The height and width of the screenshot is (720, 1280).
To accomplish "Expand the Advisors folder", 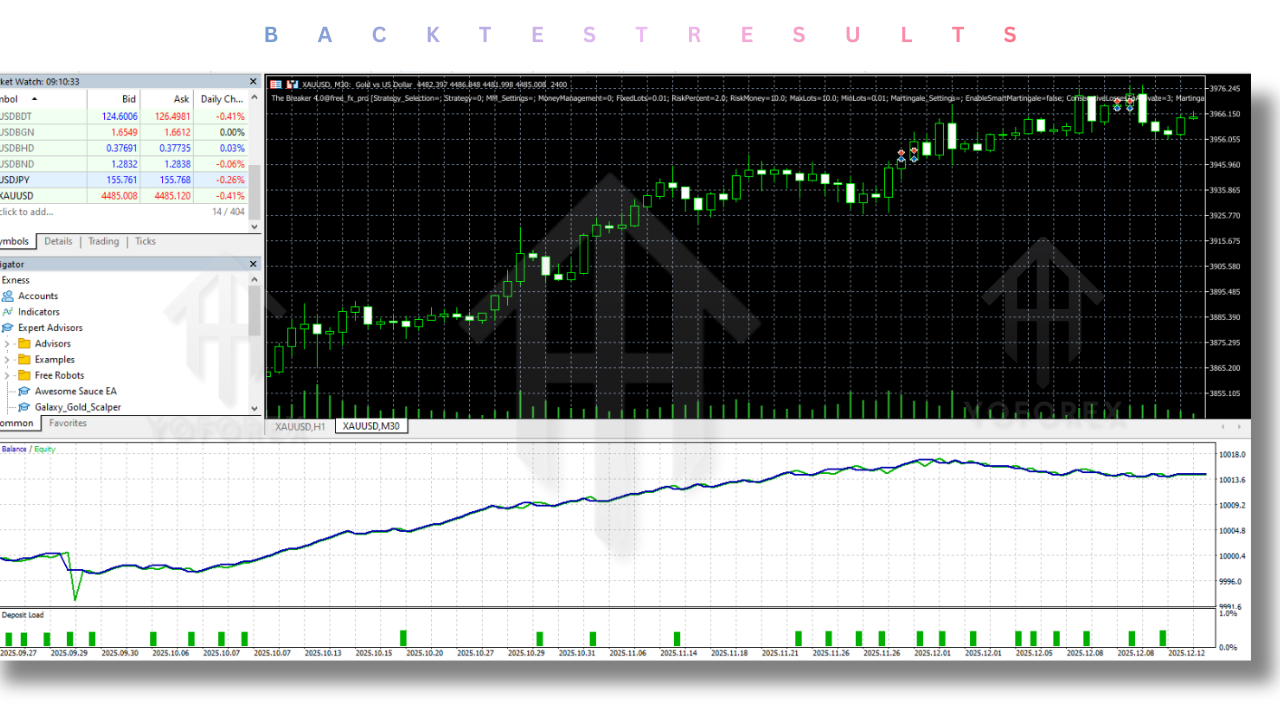I will (7, 344).
